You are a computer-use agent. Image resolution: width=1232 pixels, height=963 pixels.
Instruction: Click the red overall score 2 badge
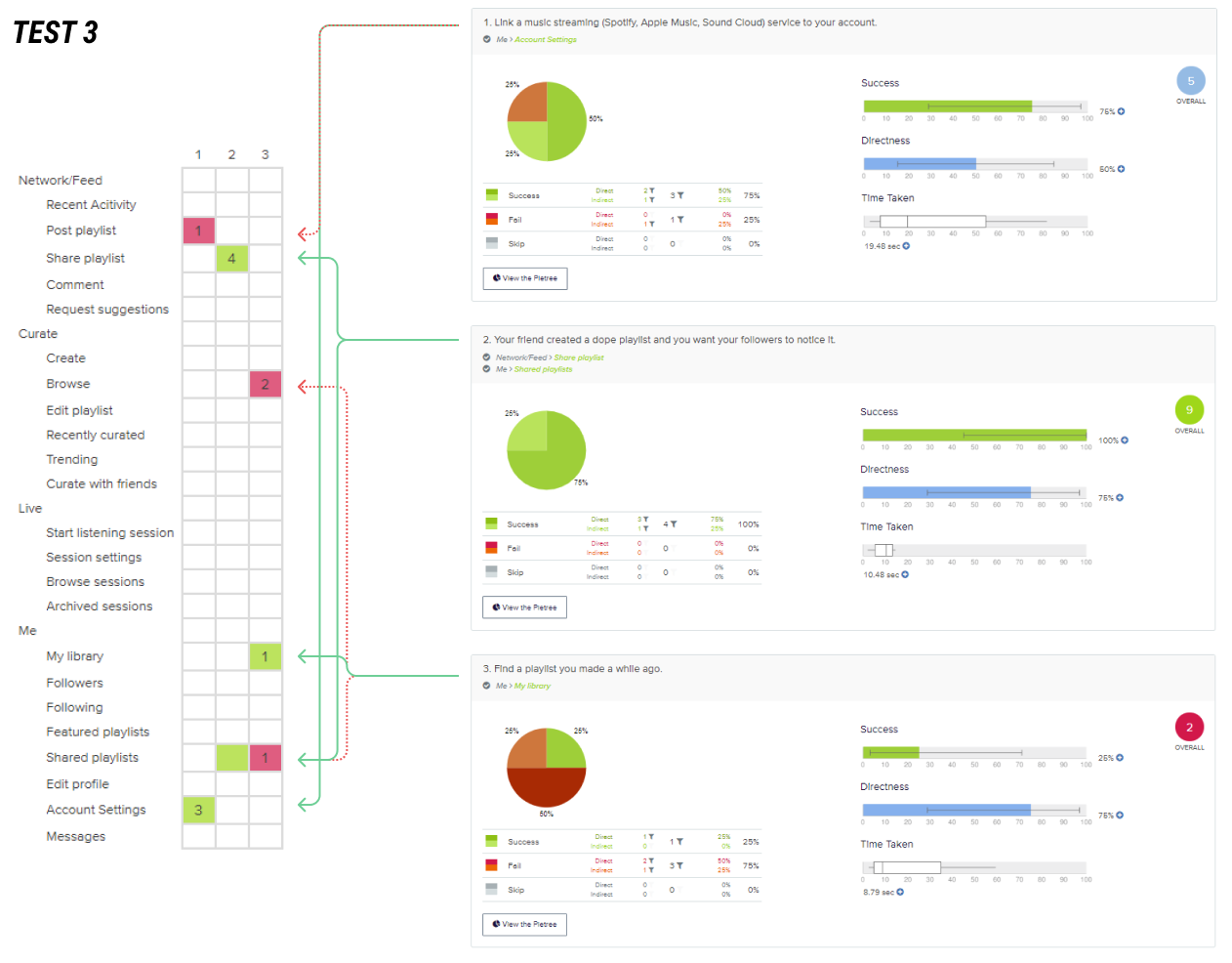tap(1189, 728)
